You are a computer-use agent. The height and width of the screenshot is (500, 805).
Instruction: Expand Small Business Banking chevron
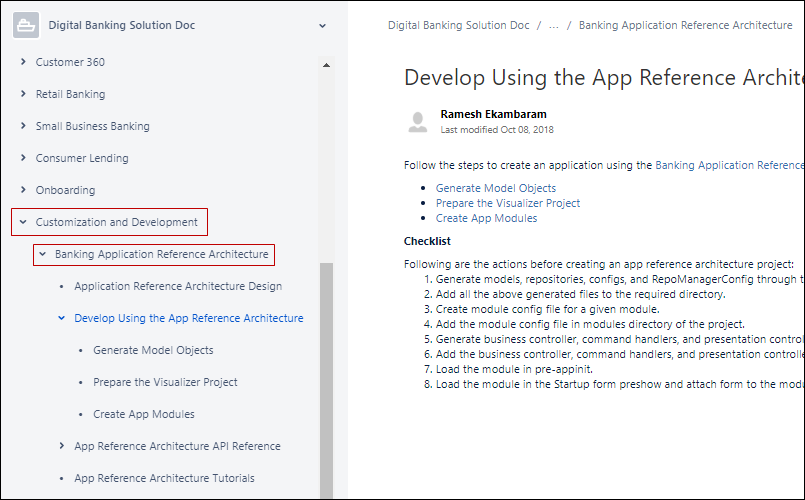click(x=23, y=126)
